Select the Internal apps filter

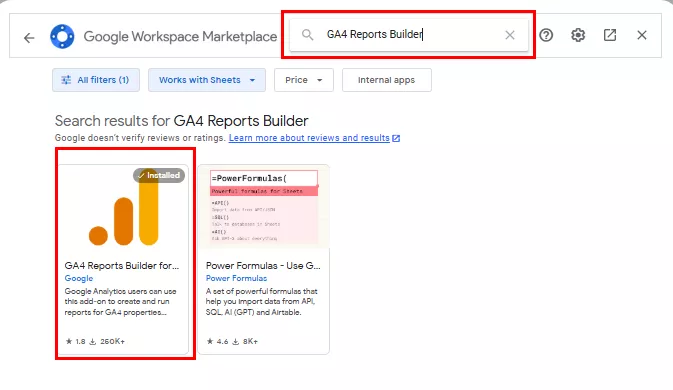point(386,80)
